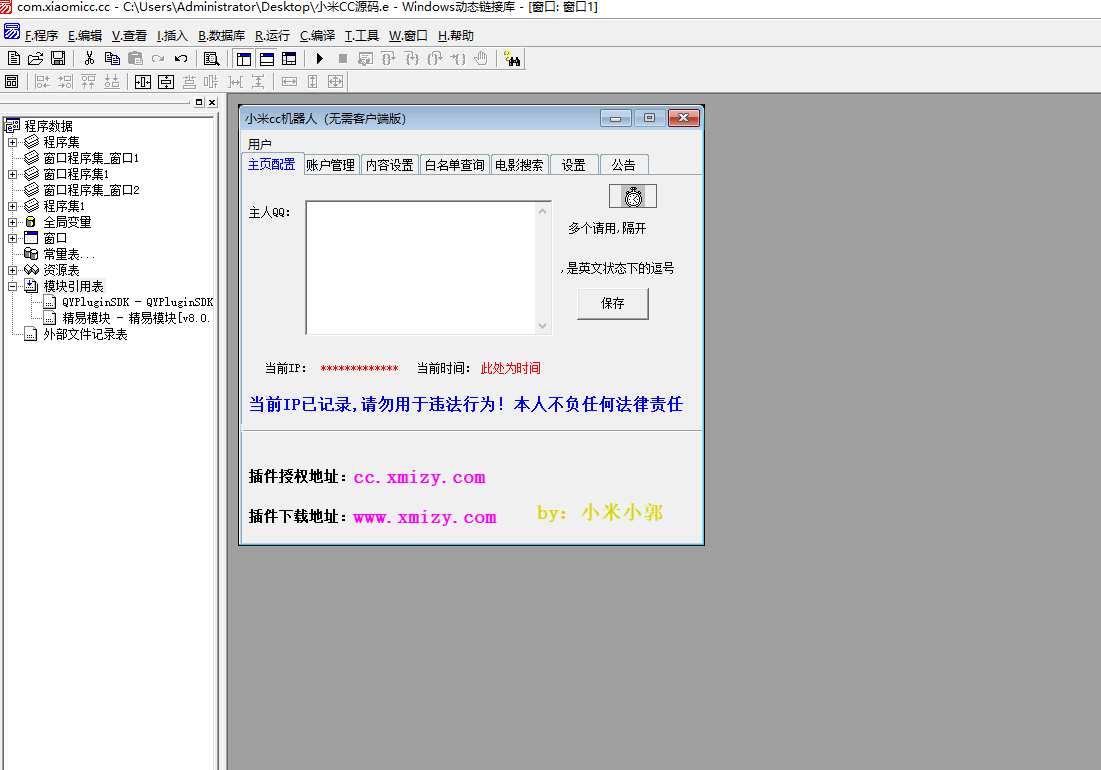The width and height of the screenshot is (1101, 770).
Task: Expand the 程序集 tree node
Action: coord(13,142)
